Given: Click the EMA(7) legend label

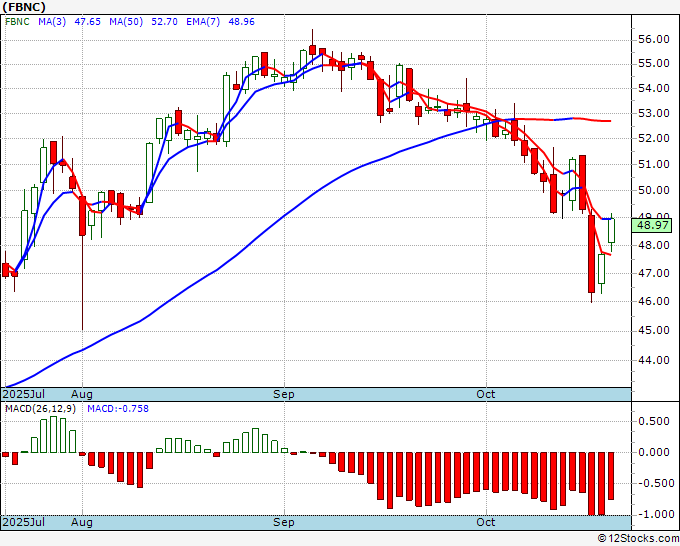Looking at the screenshot, I should [203, 22].
